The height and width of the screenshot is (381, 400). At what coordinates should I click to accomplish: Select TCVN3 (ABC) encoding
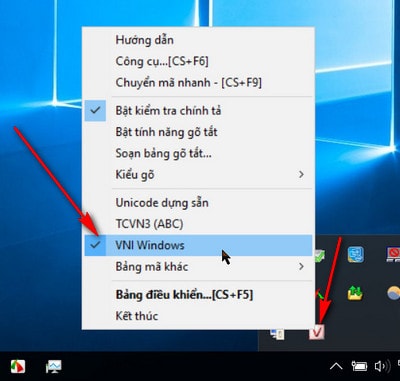coord(198,224)
